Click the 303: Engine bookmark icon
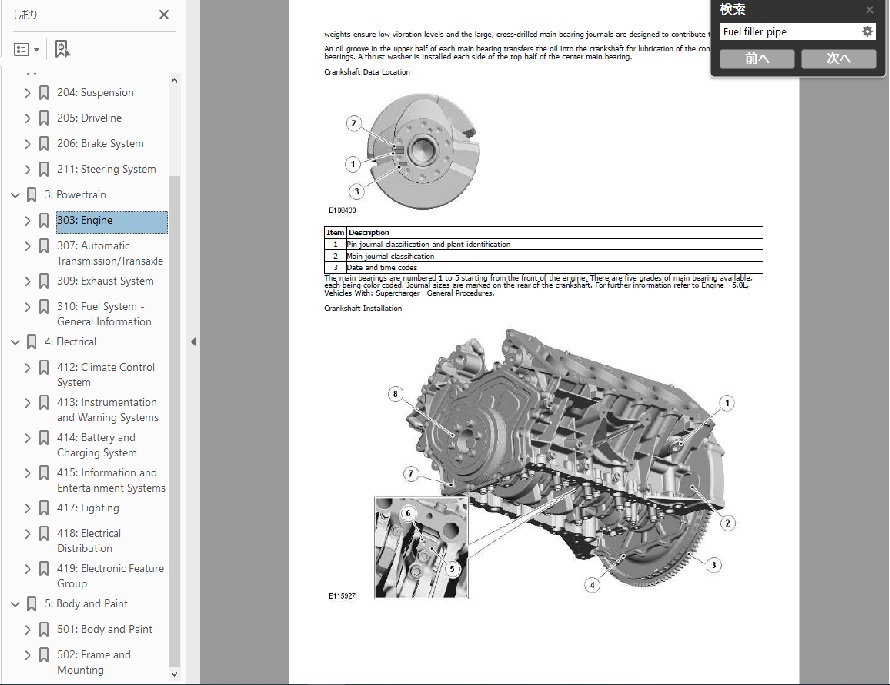890x685 pixels. (44, 220)
